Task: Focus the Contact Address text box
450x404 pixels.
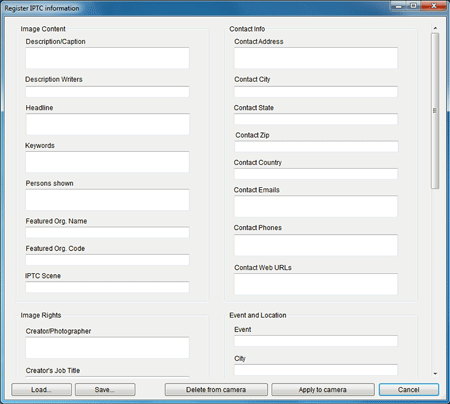Action: coord(316,58)
